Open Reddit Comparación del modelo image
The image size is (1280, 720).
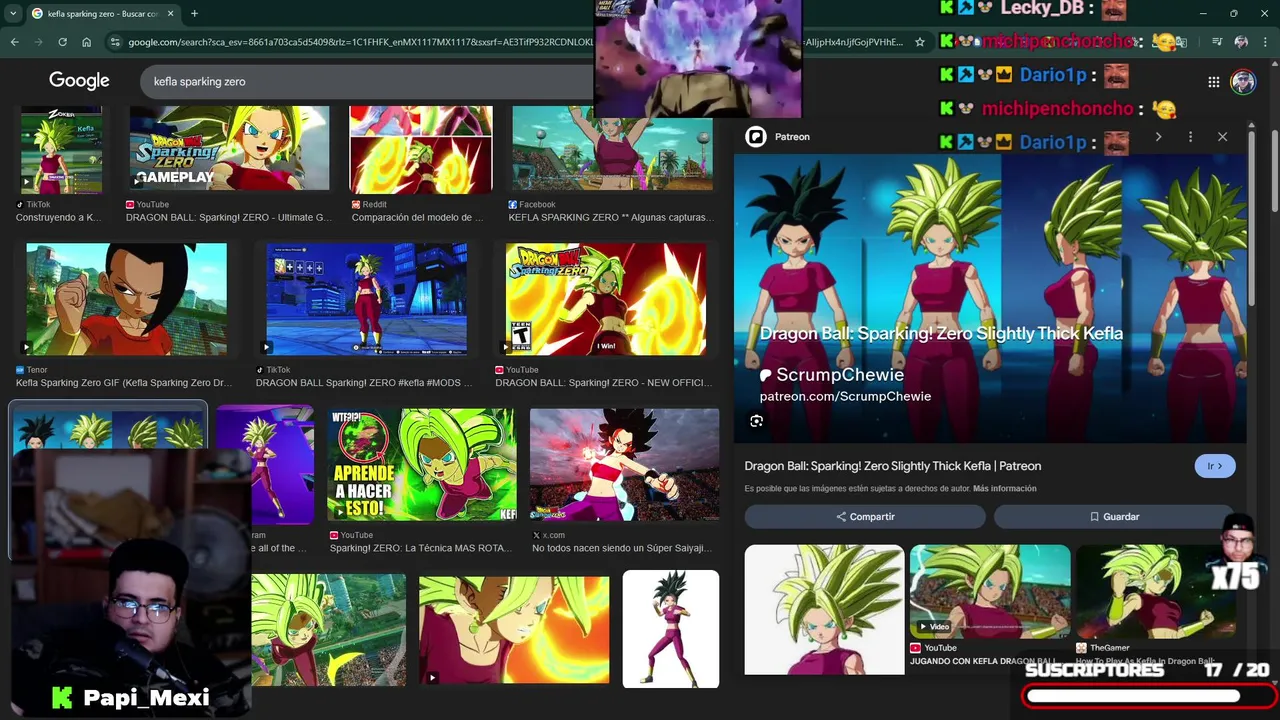pyautogui.click(x=421, y=150)
